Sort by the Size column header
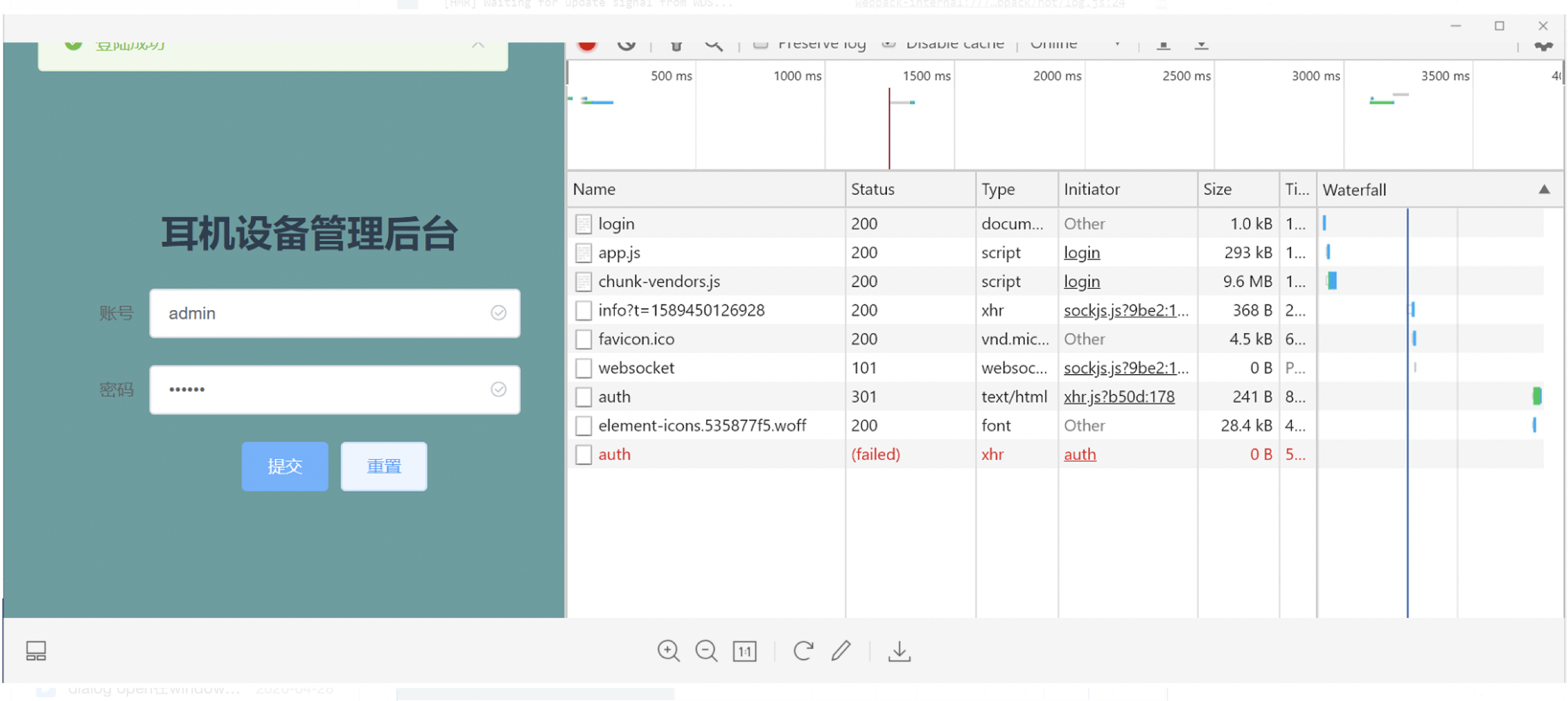 coord(1238,189)
